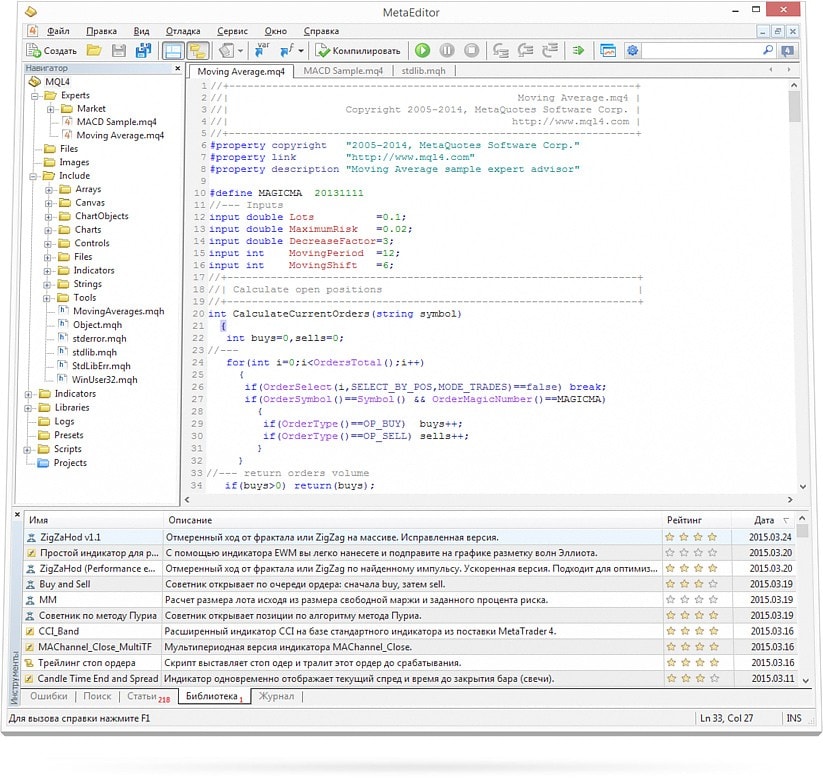Click the terminal chart window icon
Image resolution: width=823 pixels, height=780 pixels.
[x=608, y=51]
